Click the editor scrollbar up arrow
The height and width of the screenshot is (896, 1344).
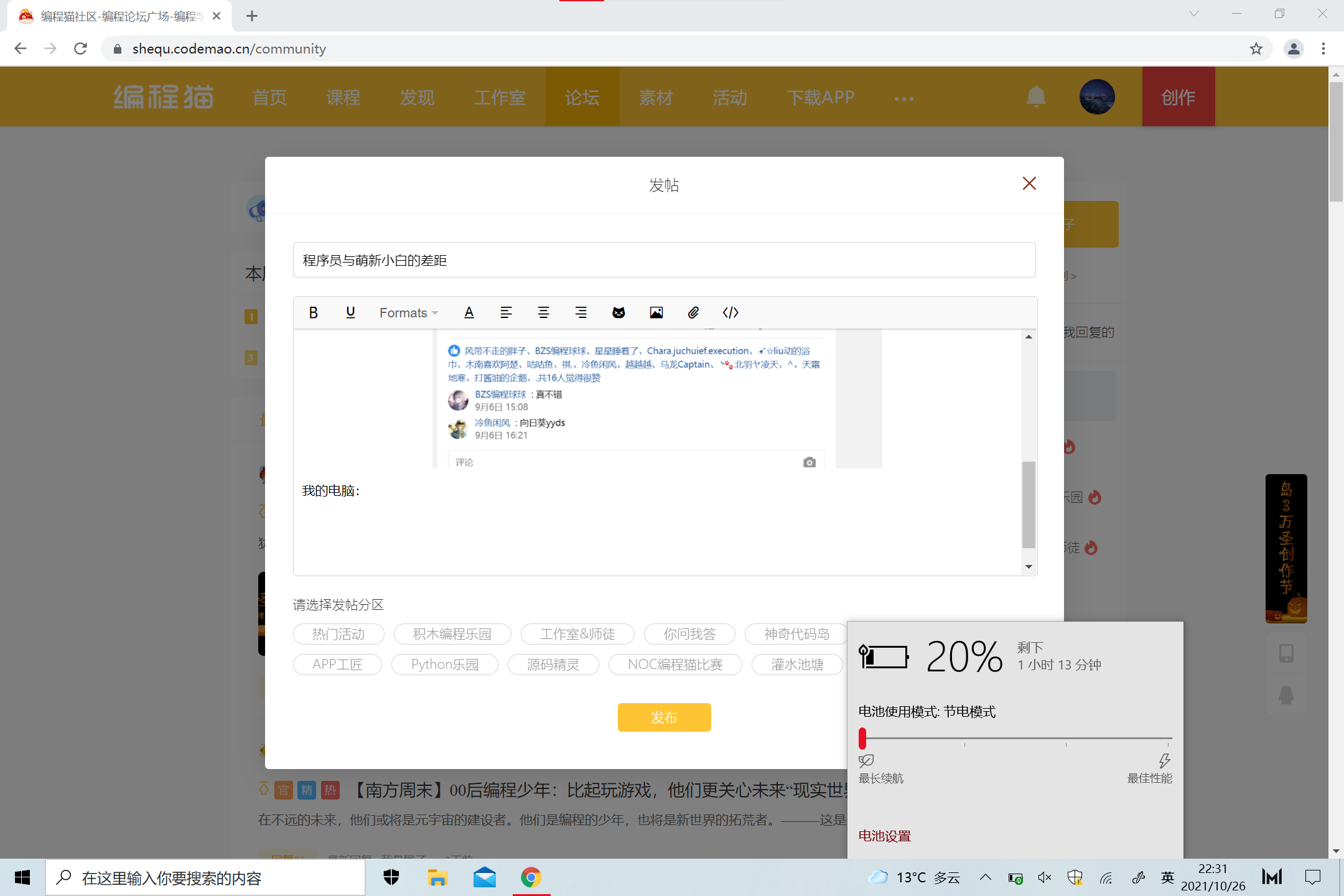click(1029, 337)
